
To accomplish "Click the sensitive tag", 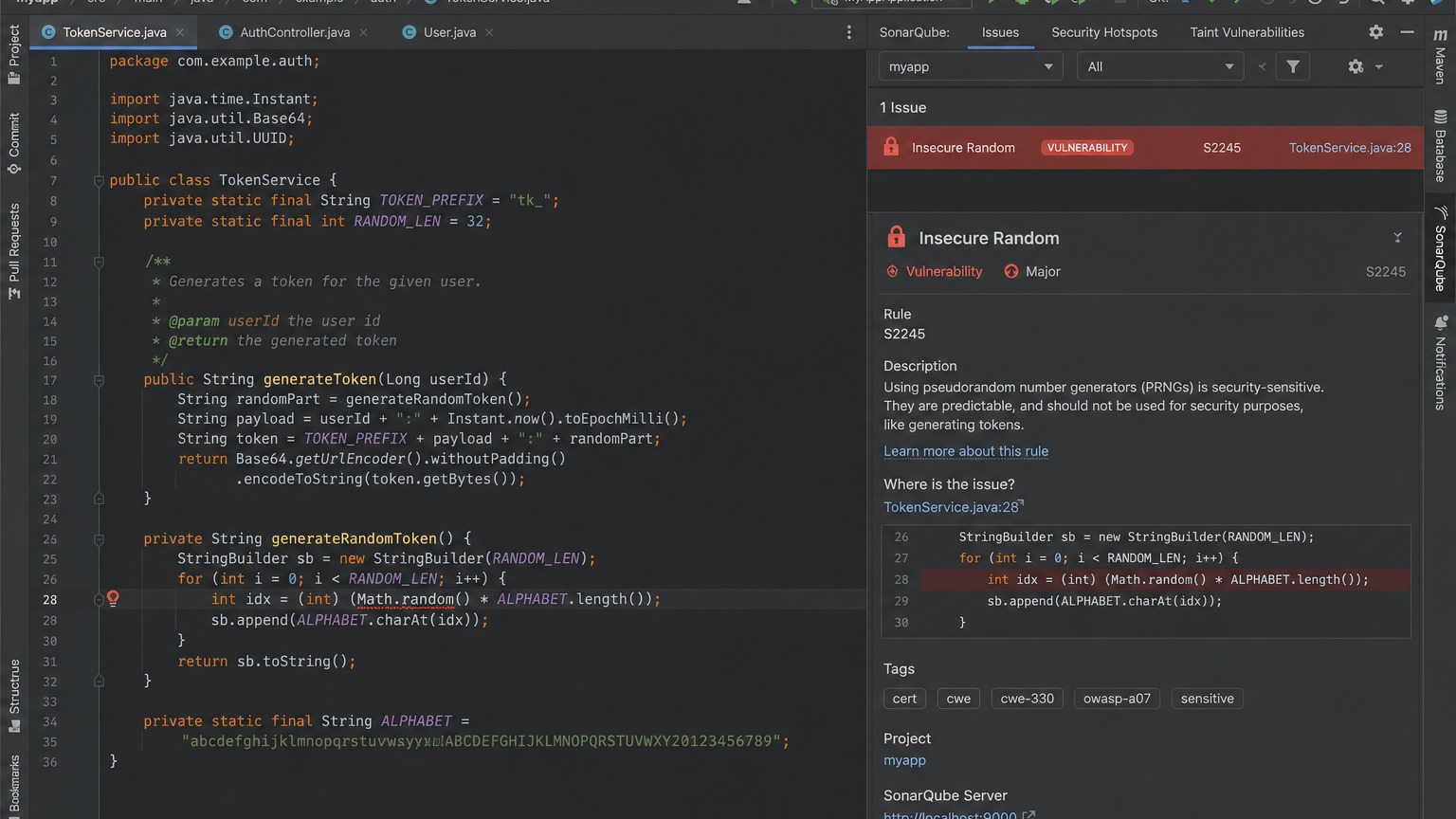I will pyautogui.click(x=1207, y=699).
